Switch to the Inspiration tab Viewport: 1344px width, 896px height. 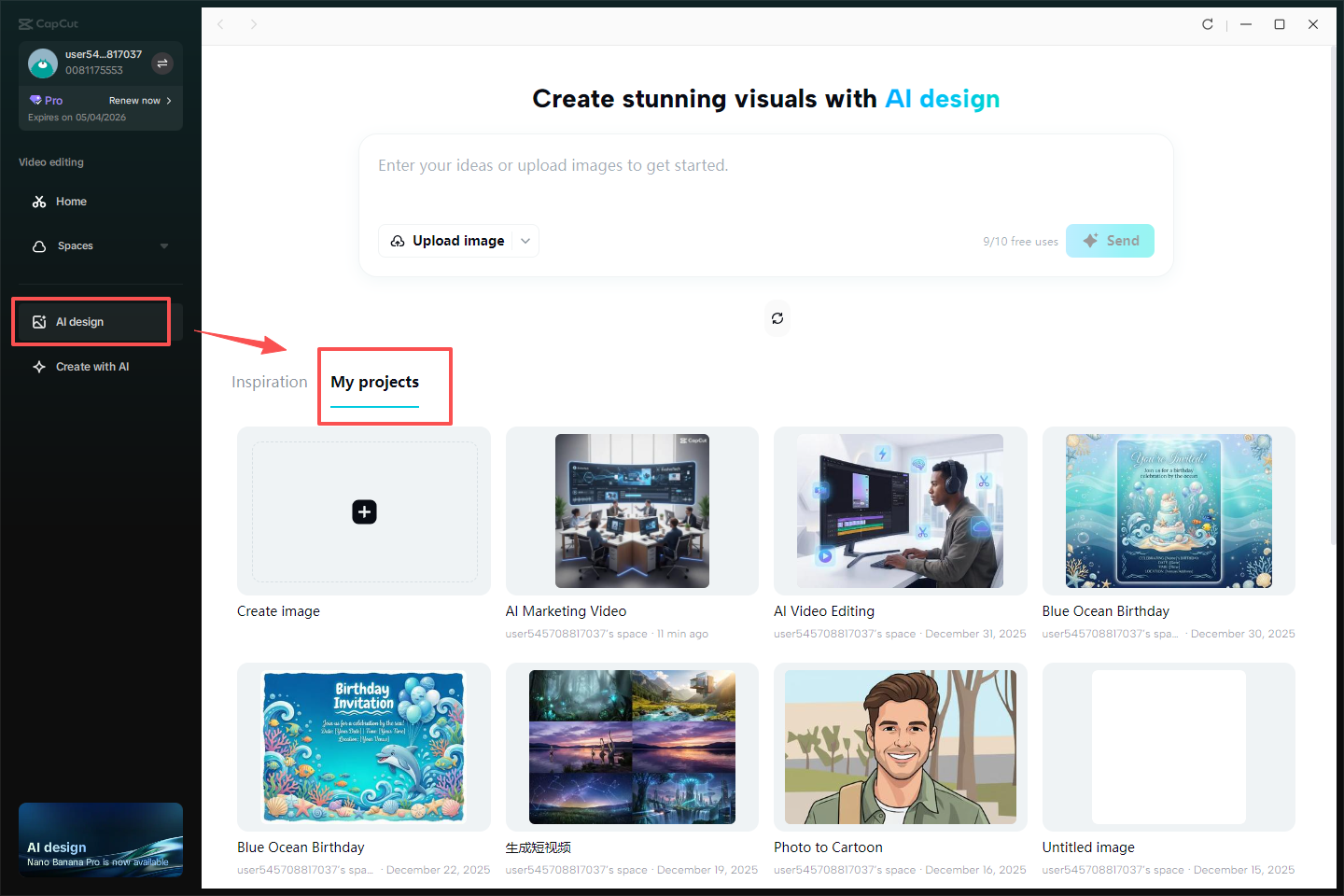pyautogui.click(x=270, y=381)
